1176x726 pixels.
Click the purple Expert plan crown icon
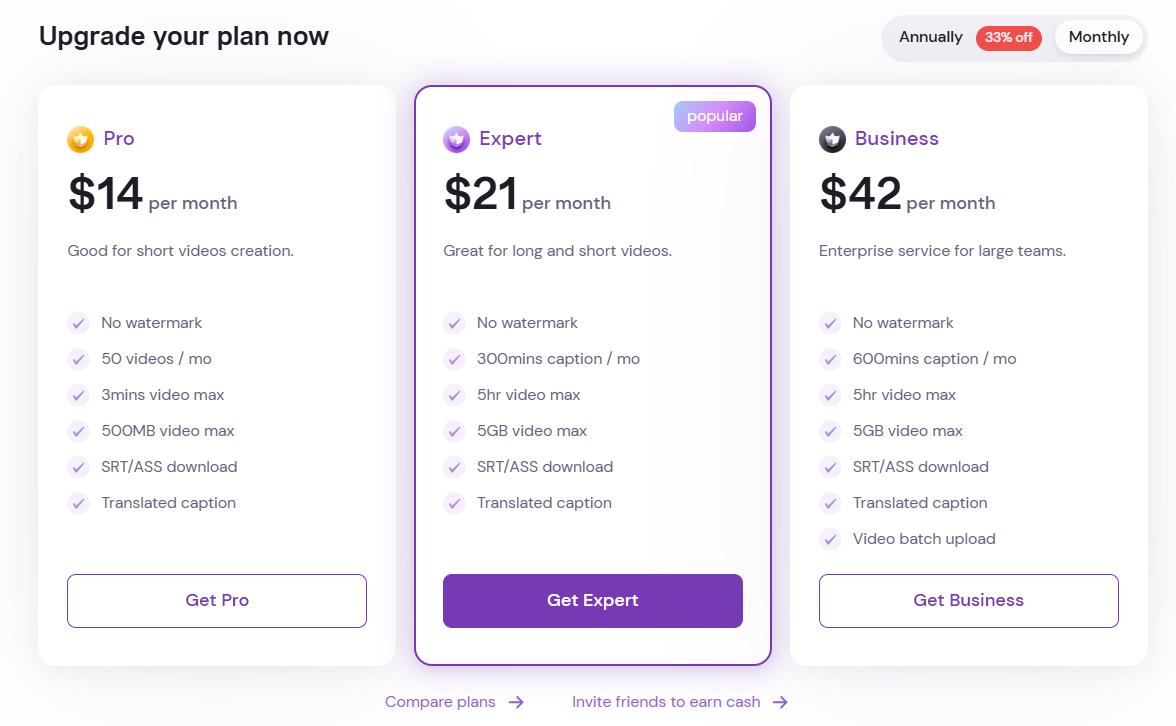(x=456, y=140)
